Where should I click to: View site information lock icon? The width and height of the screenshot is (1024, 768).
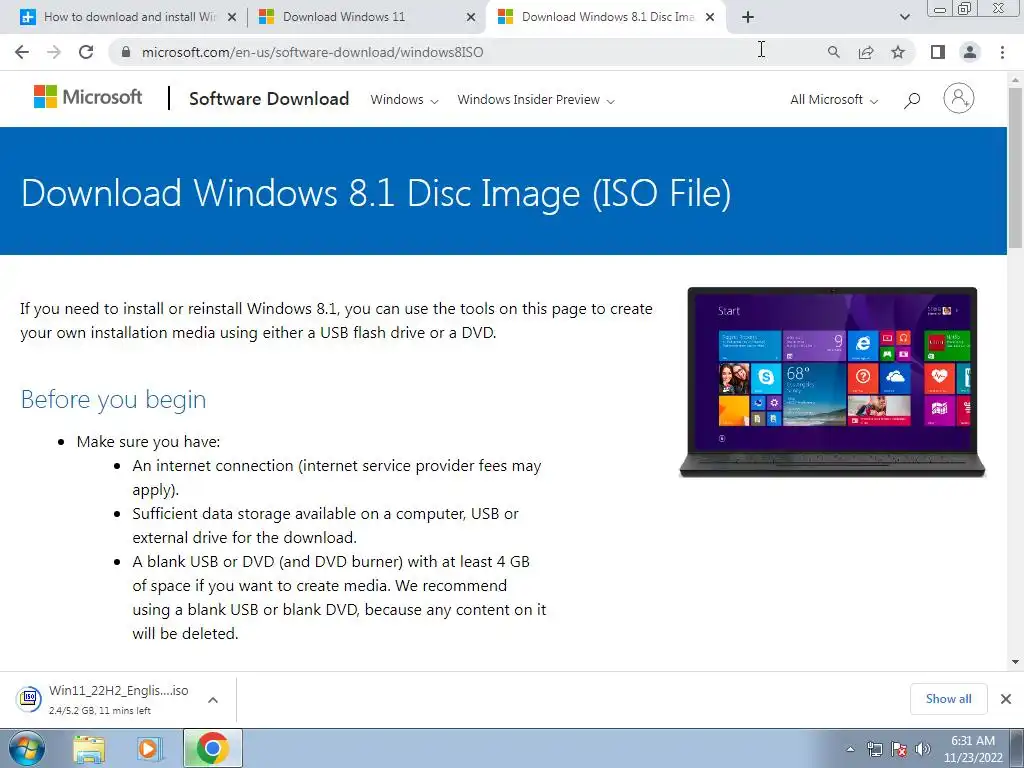126,52
